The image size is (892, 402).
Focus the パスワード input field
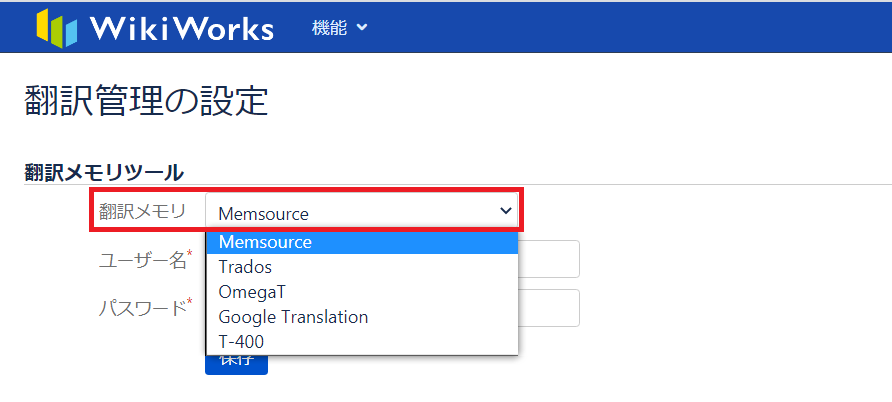point(548,308)
